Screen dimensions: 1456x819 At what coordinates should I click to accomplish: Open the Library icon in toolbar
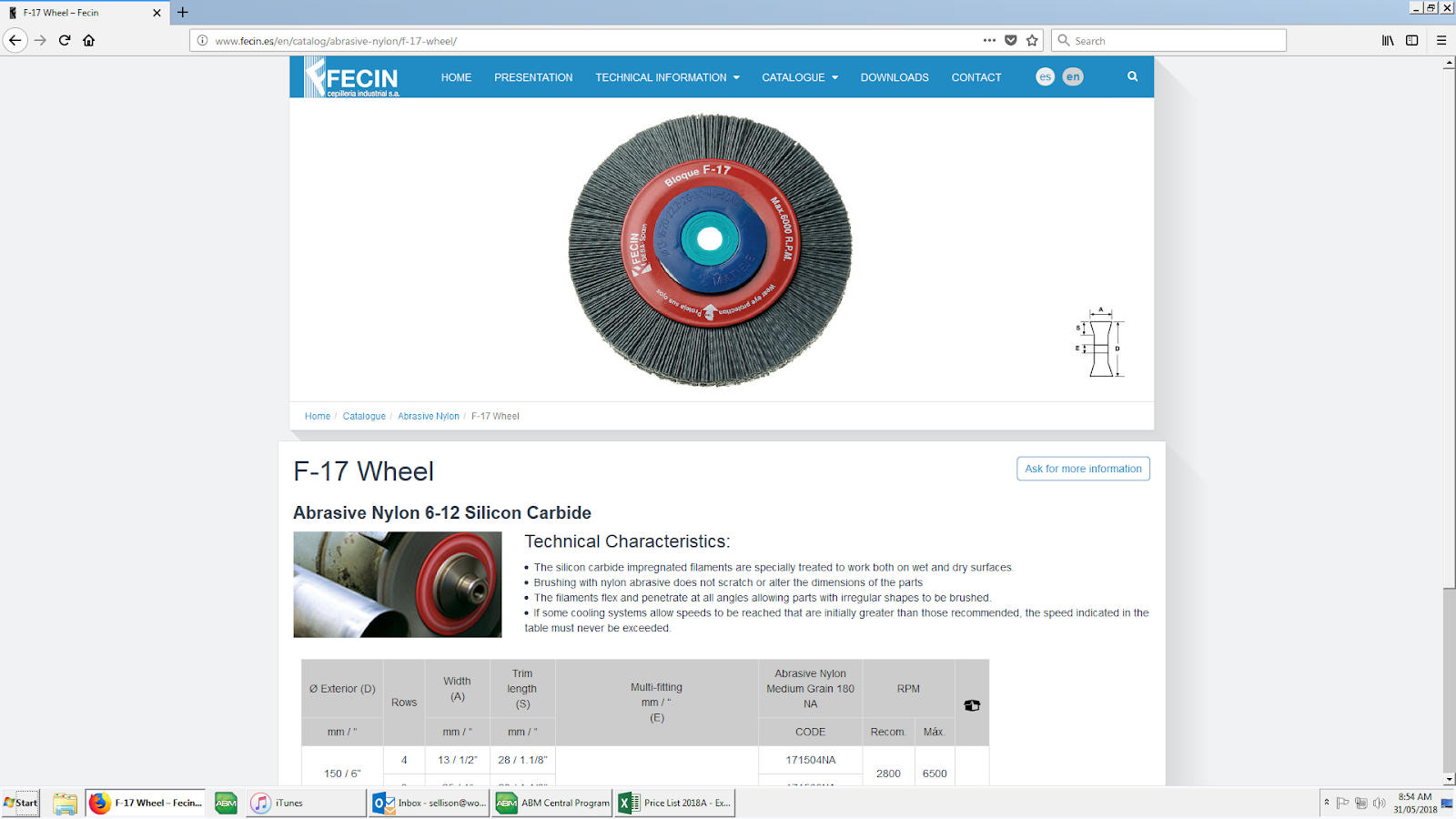click(1388, 40)
